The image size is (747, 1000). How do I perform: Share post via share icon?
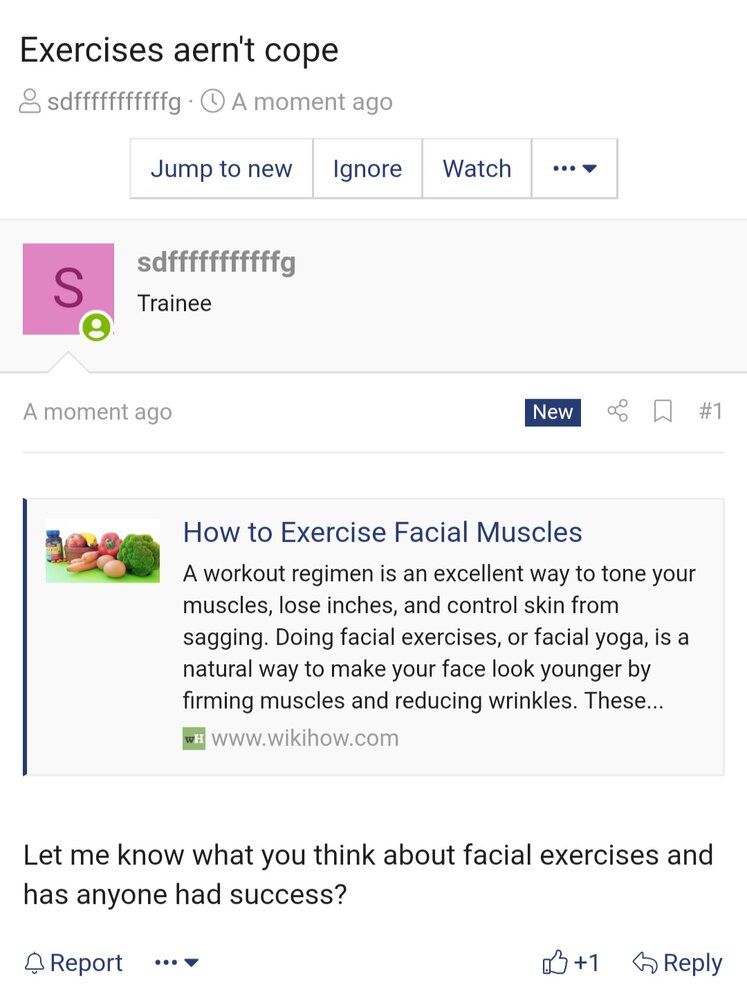(x=618, y=411)
